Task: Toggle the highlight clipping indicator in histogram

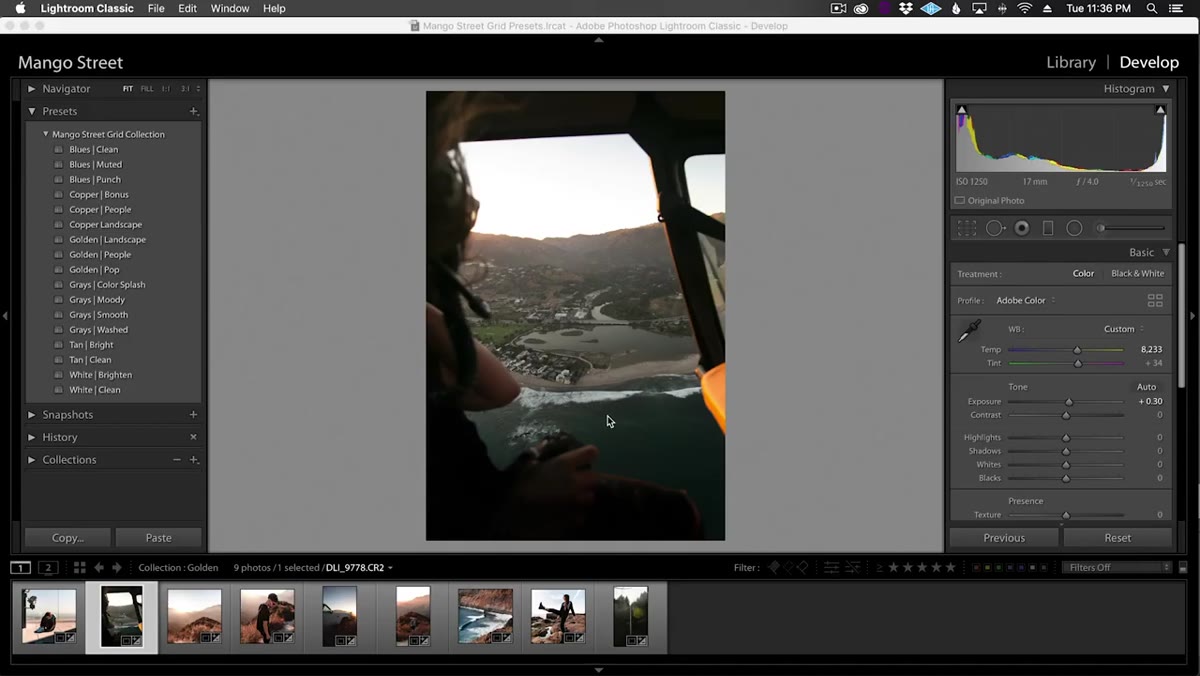Action: click(1161, 110)
